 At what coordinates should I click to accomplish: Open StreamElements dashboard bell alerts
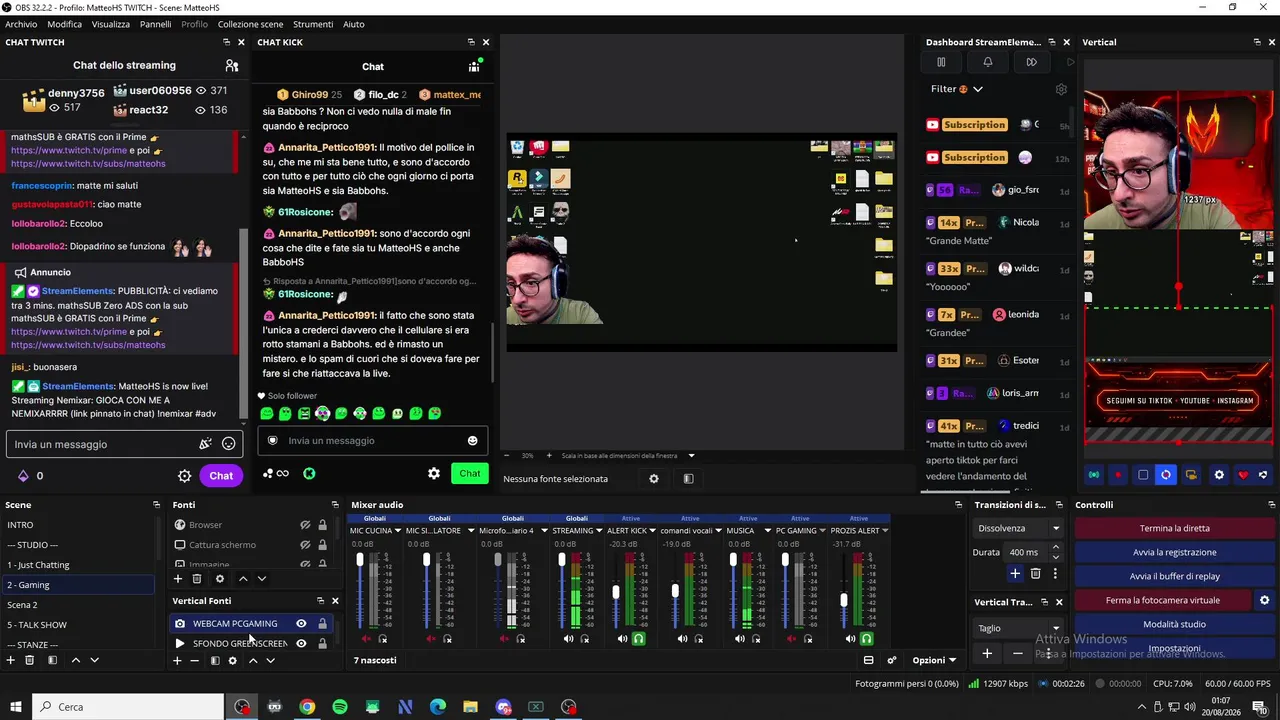click(988, 62)
